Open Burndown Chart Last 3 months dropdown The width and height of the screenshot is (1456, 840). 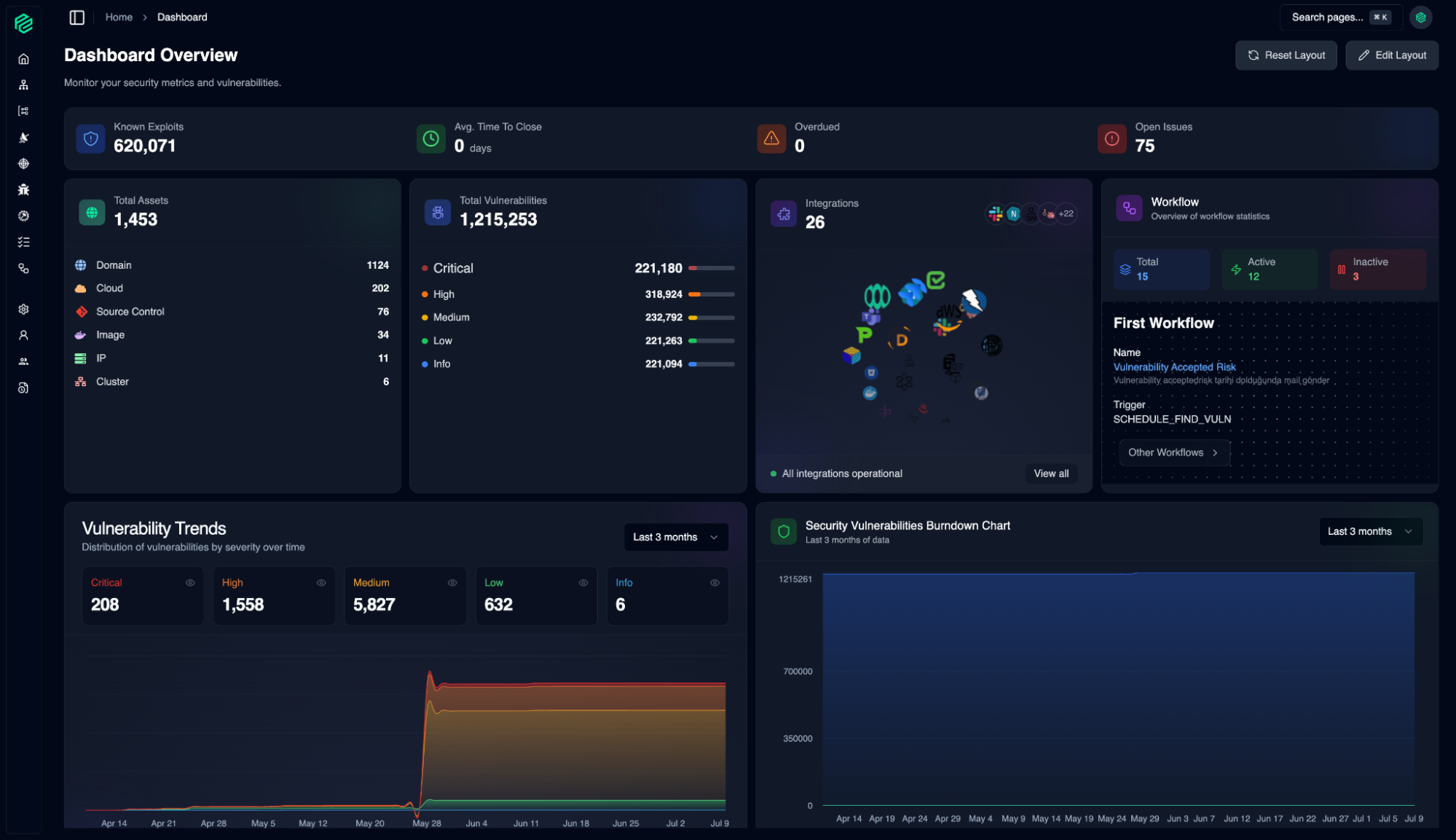[1369, 532]
